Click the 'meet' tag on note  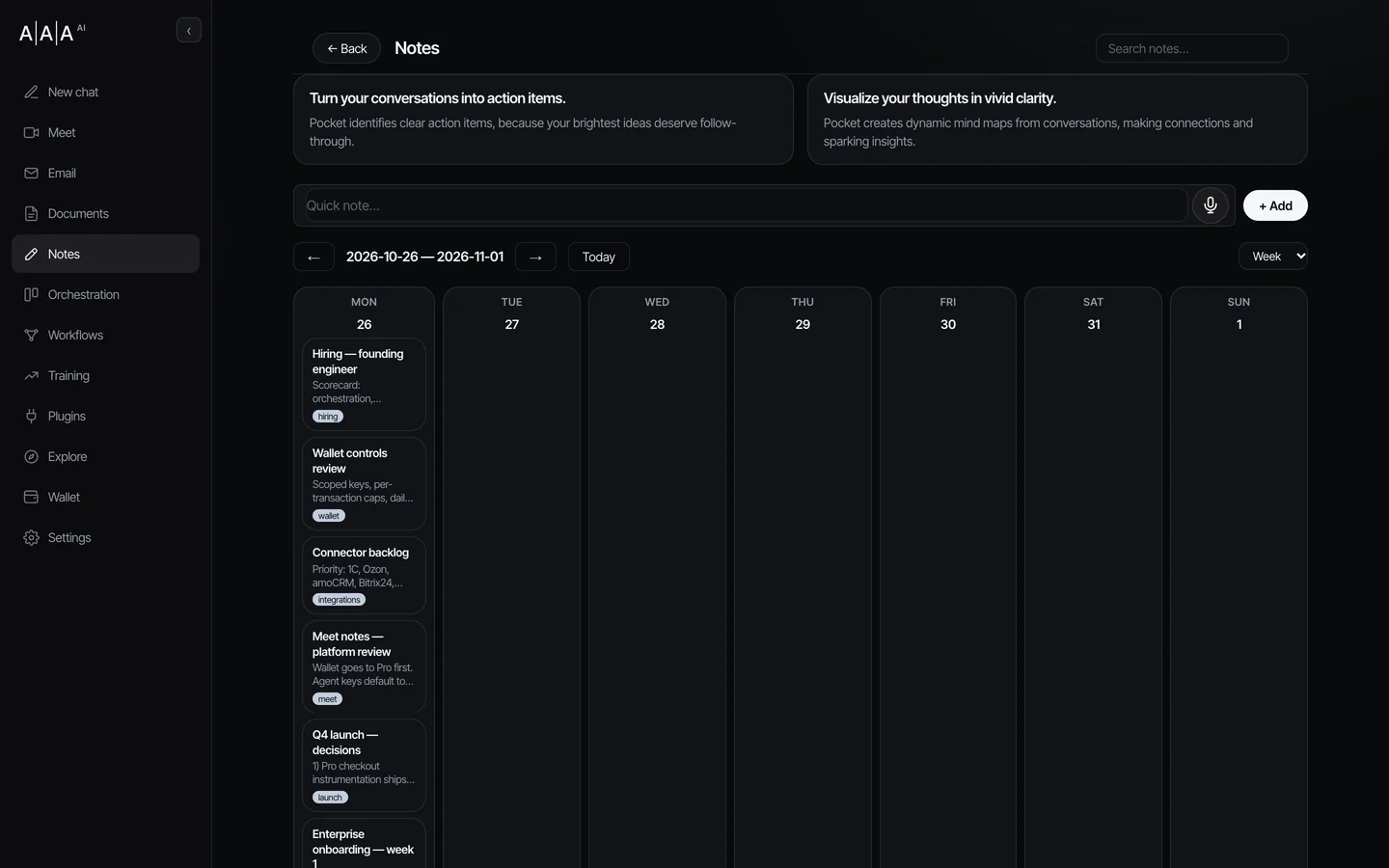coord(328,699)
